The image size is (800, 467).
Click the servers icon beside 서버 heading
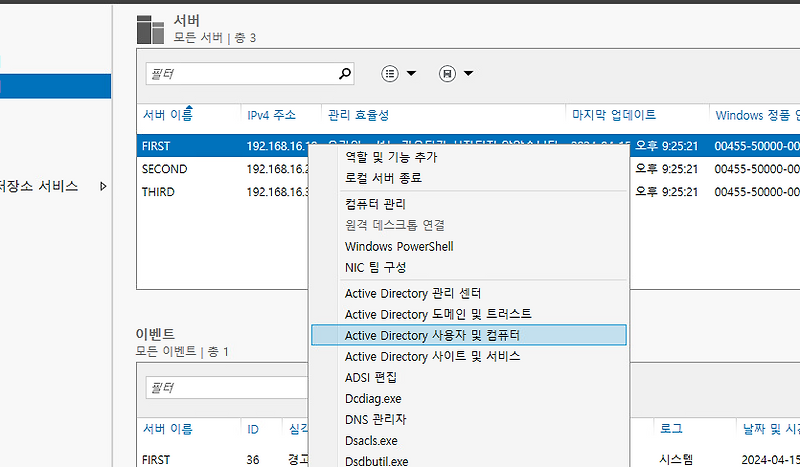point(150,30)
